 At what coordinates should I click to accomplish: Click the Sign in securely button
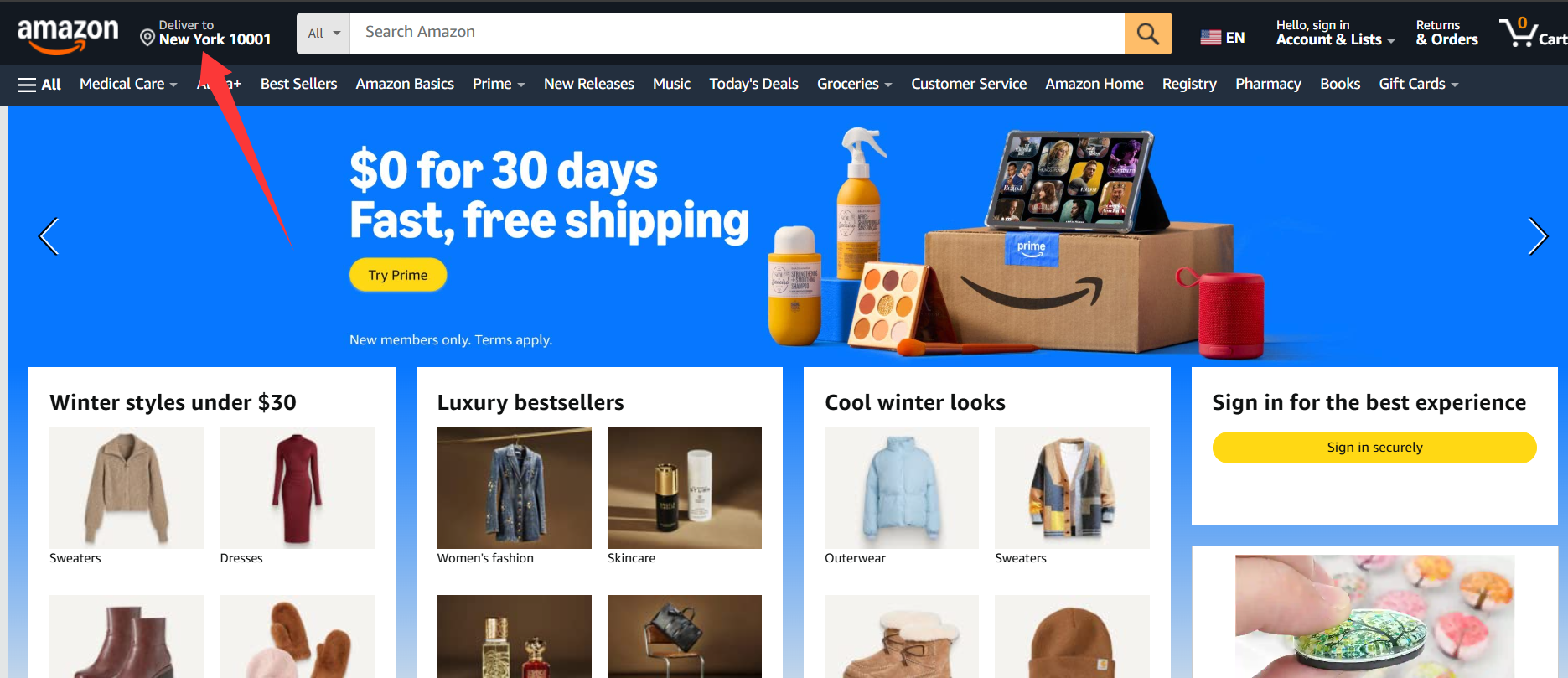[x=1374, y=448]
